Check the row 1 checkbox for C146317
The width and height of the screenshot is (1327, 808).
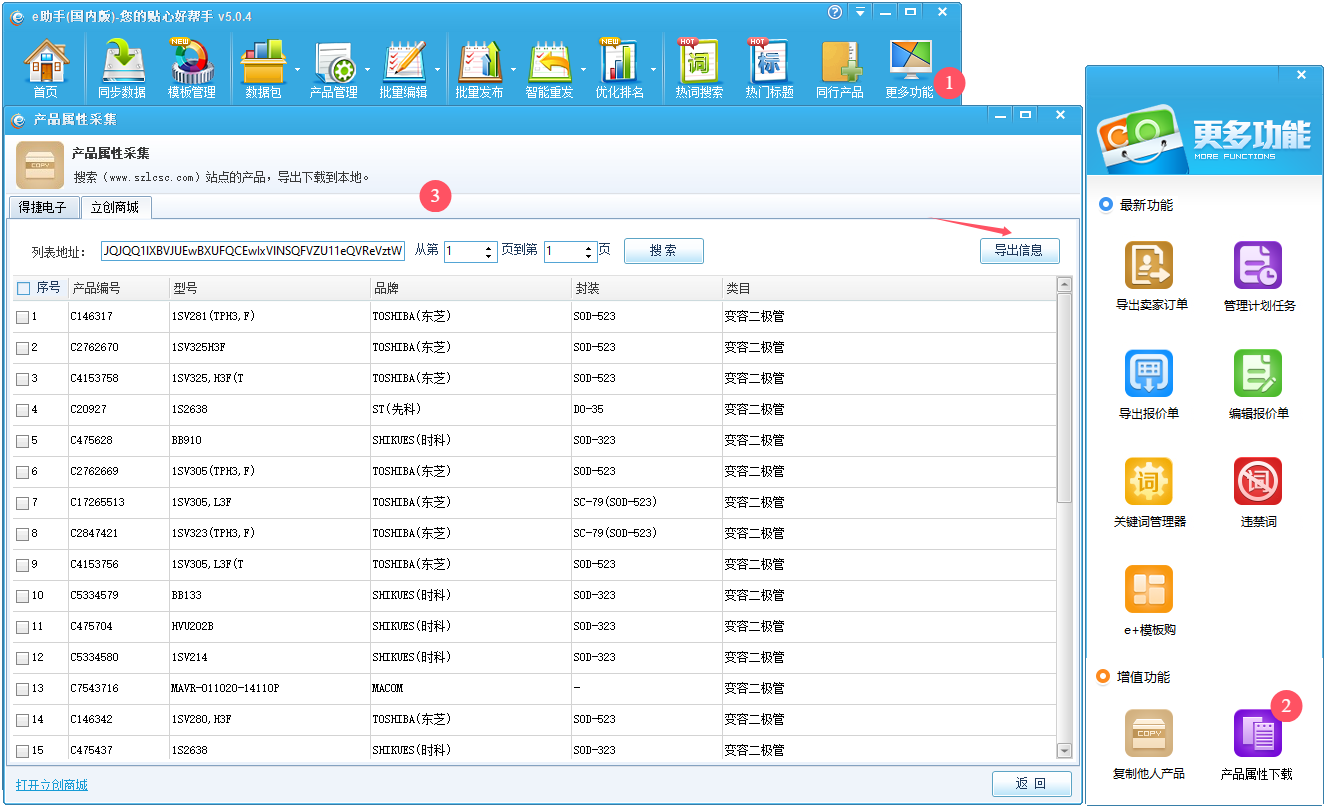(22, 317)
